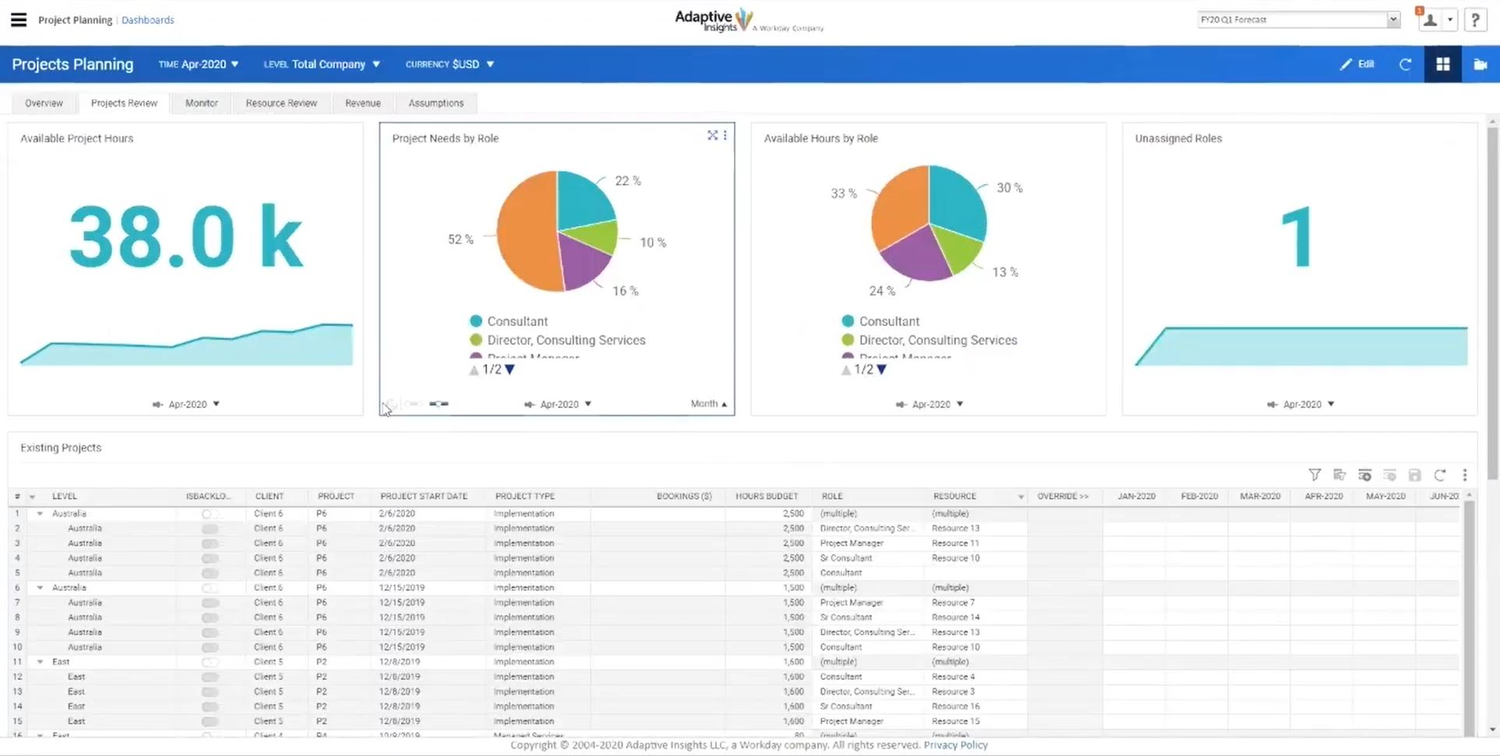Toggle ISBACKLO switch for the East row 11
Viewport: 1500px width, 756px height.
click(x=210, y=661)
